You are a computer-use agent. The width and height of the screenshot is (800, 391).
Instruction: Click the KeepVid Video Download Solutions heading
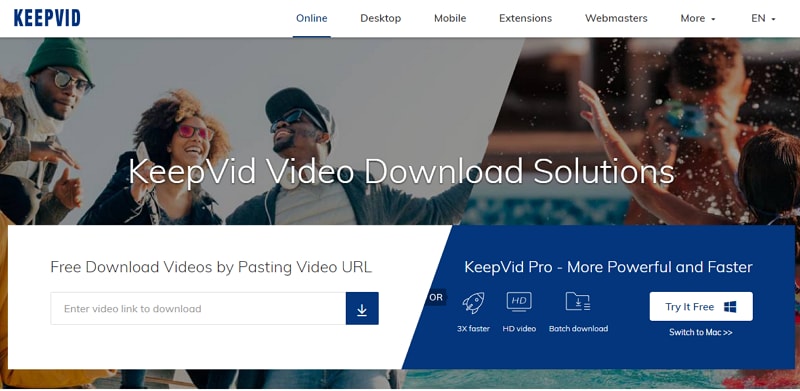[x=401, y=171]
